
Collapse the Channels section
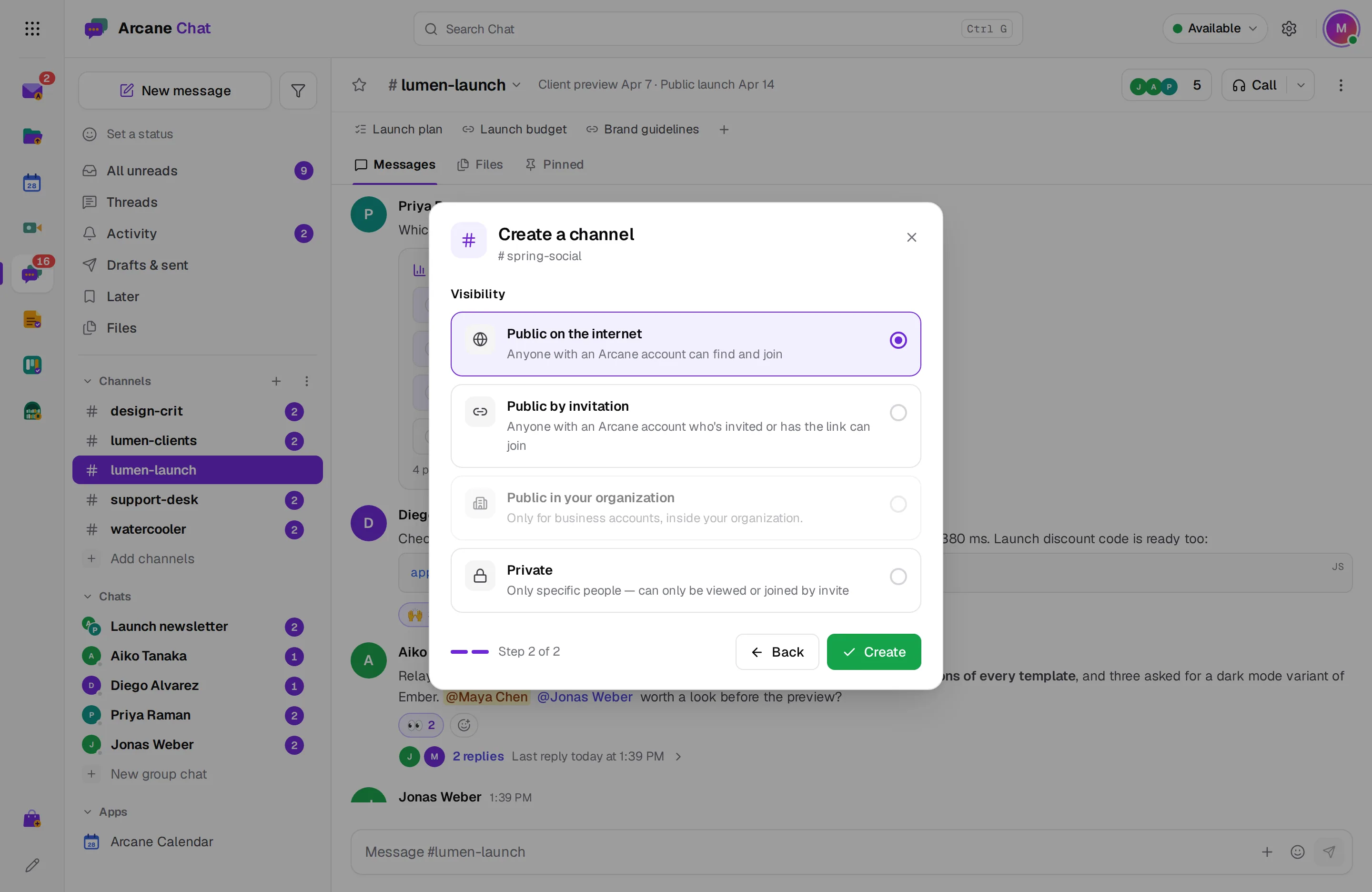(88, 381)
